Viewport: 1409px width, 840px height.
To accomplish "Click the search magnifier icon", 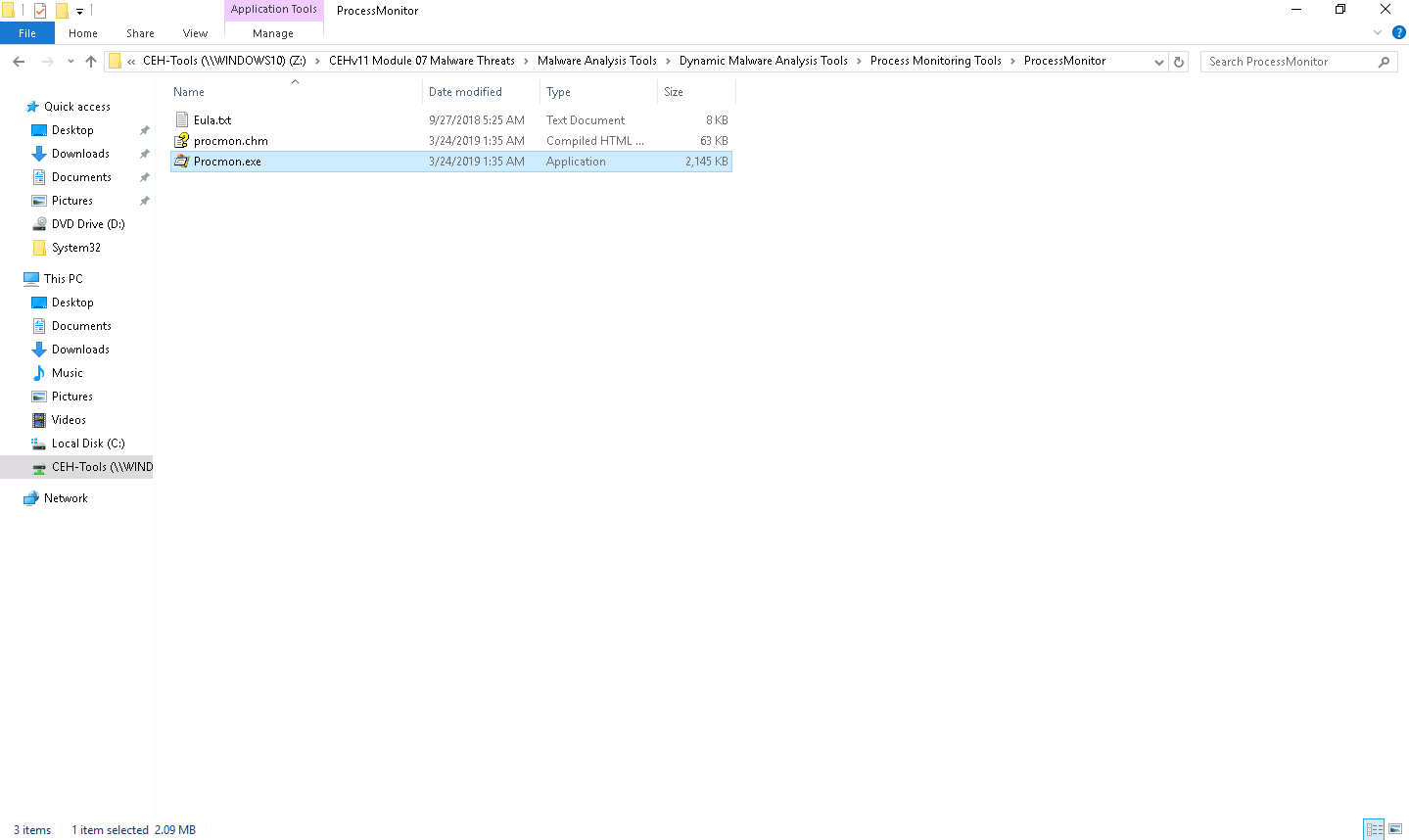I will (x=1384, y=62).
